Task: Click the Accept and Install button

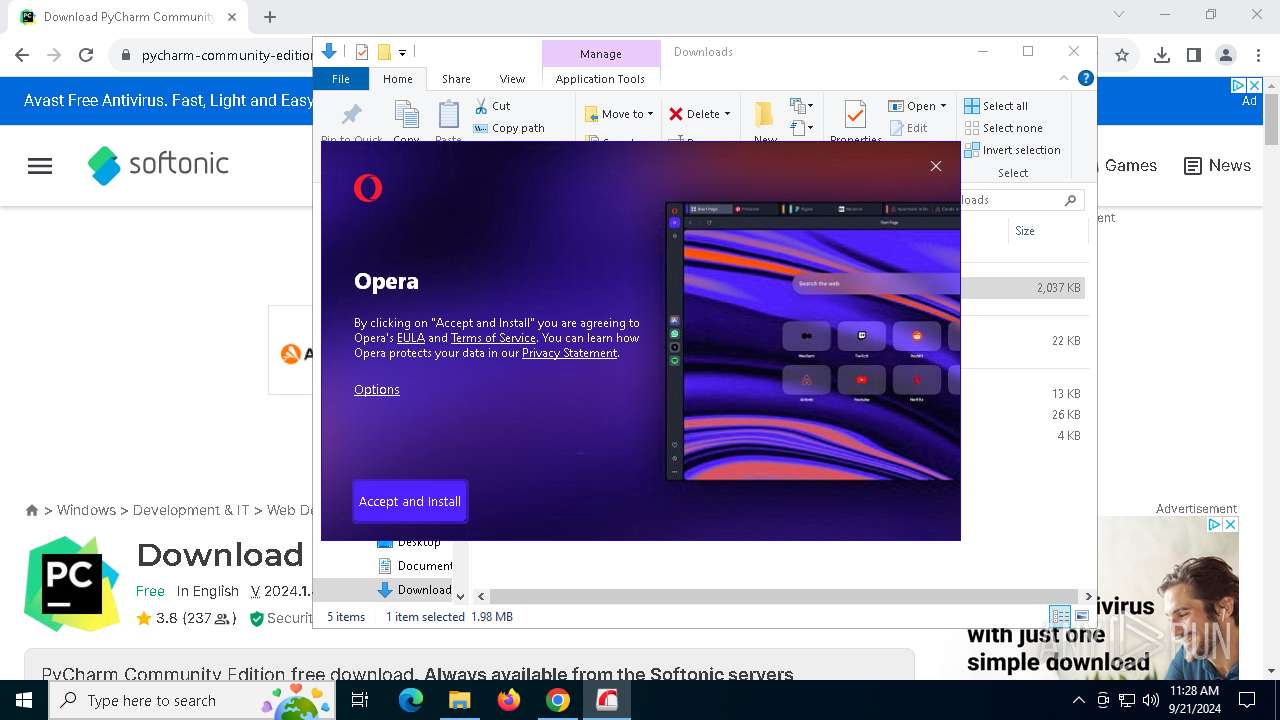Action: coord(410,502)
